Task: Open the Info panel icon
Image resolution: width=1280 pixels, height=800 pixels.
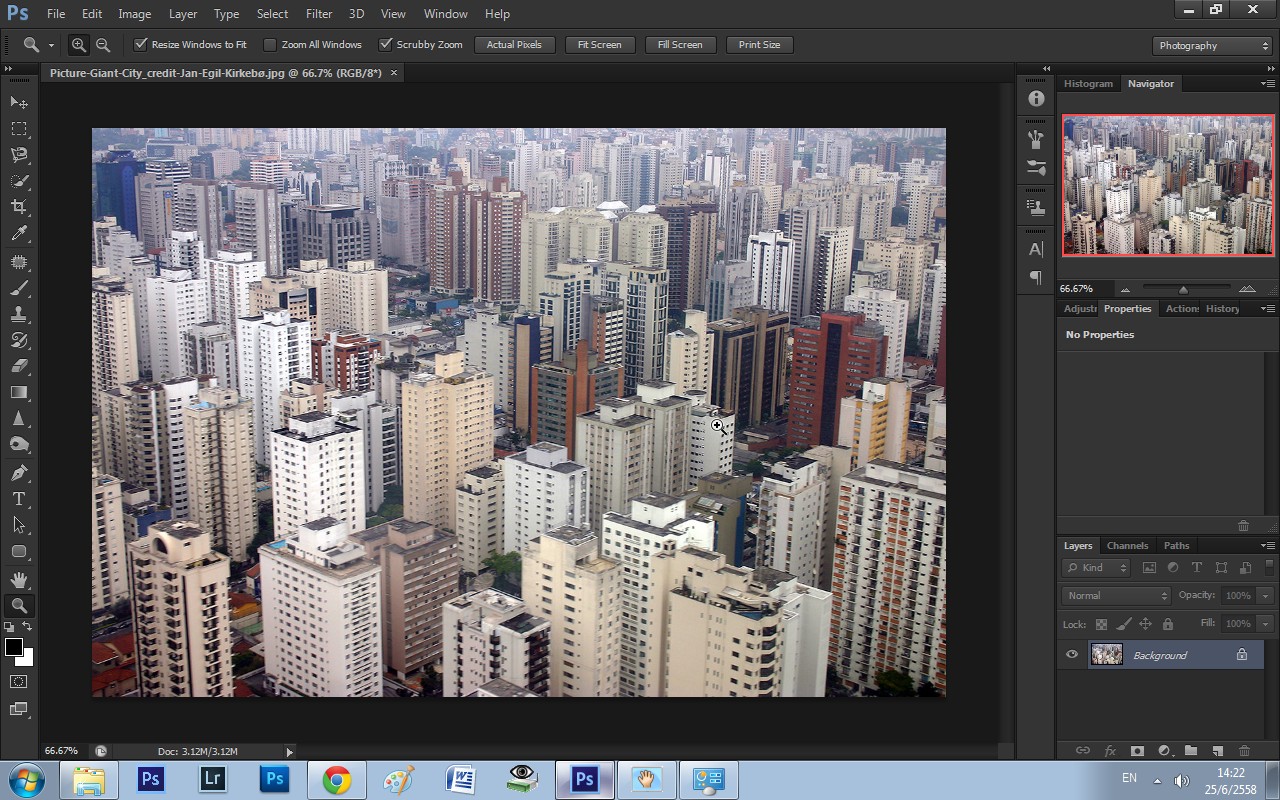Action: 1036,98
